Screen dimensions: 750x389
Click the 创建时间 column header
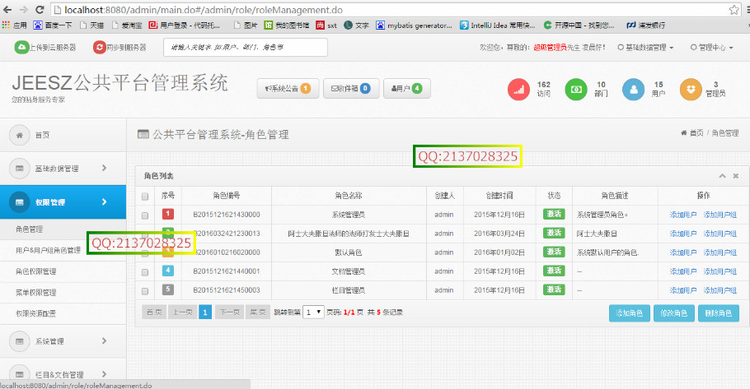click(499, 195)
